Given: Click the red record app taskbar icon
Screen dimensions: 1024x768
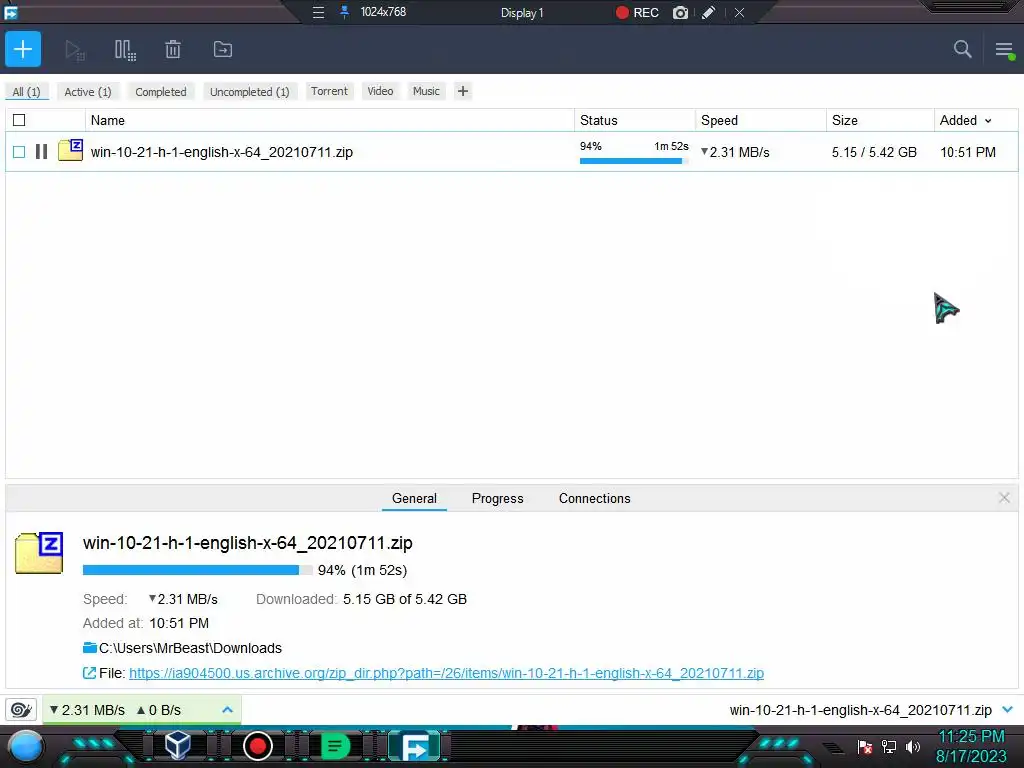Looking at the screenshot, I should (x=258, y=746).
